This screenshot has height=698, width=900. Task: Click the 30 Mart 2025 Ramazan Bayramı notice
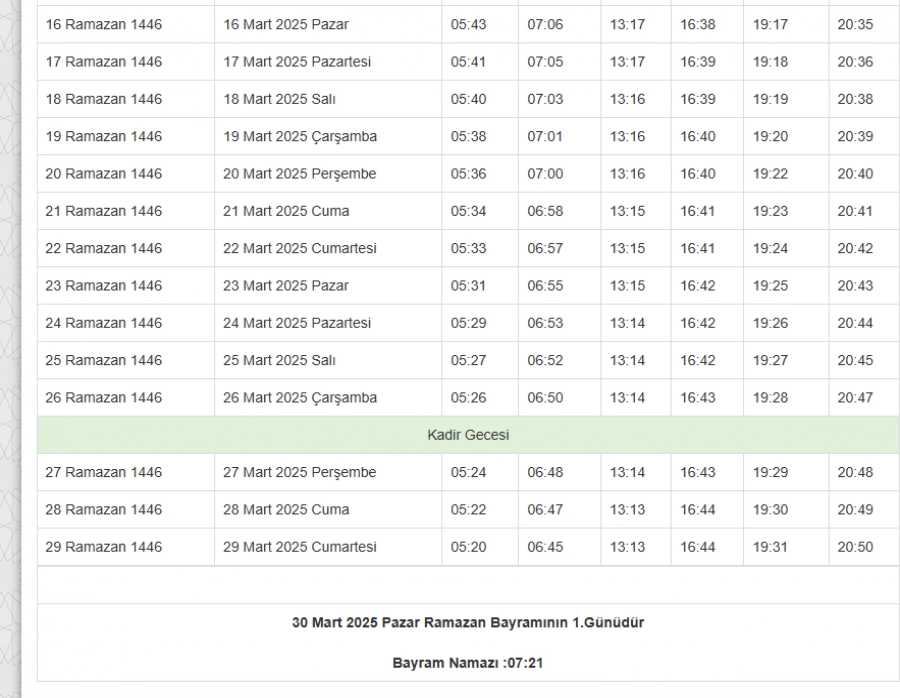point(468,622)
